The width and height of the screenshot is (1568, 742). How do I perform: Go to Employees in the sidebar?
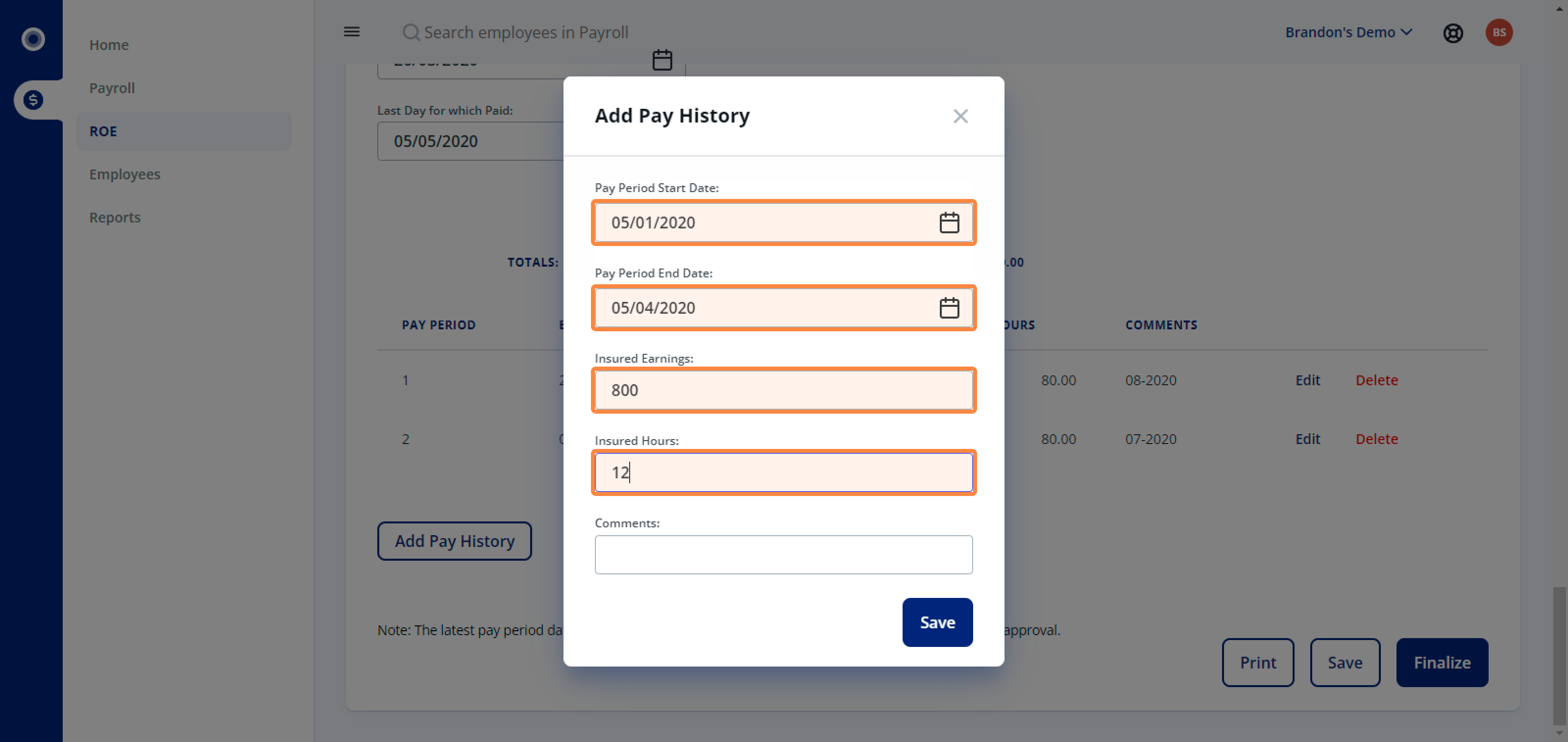coord(125,174)
